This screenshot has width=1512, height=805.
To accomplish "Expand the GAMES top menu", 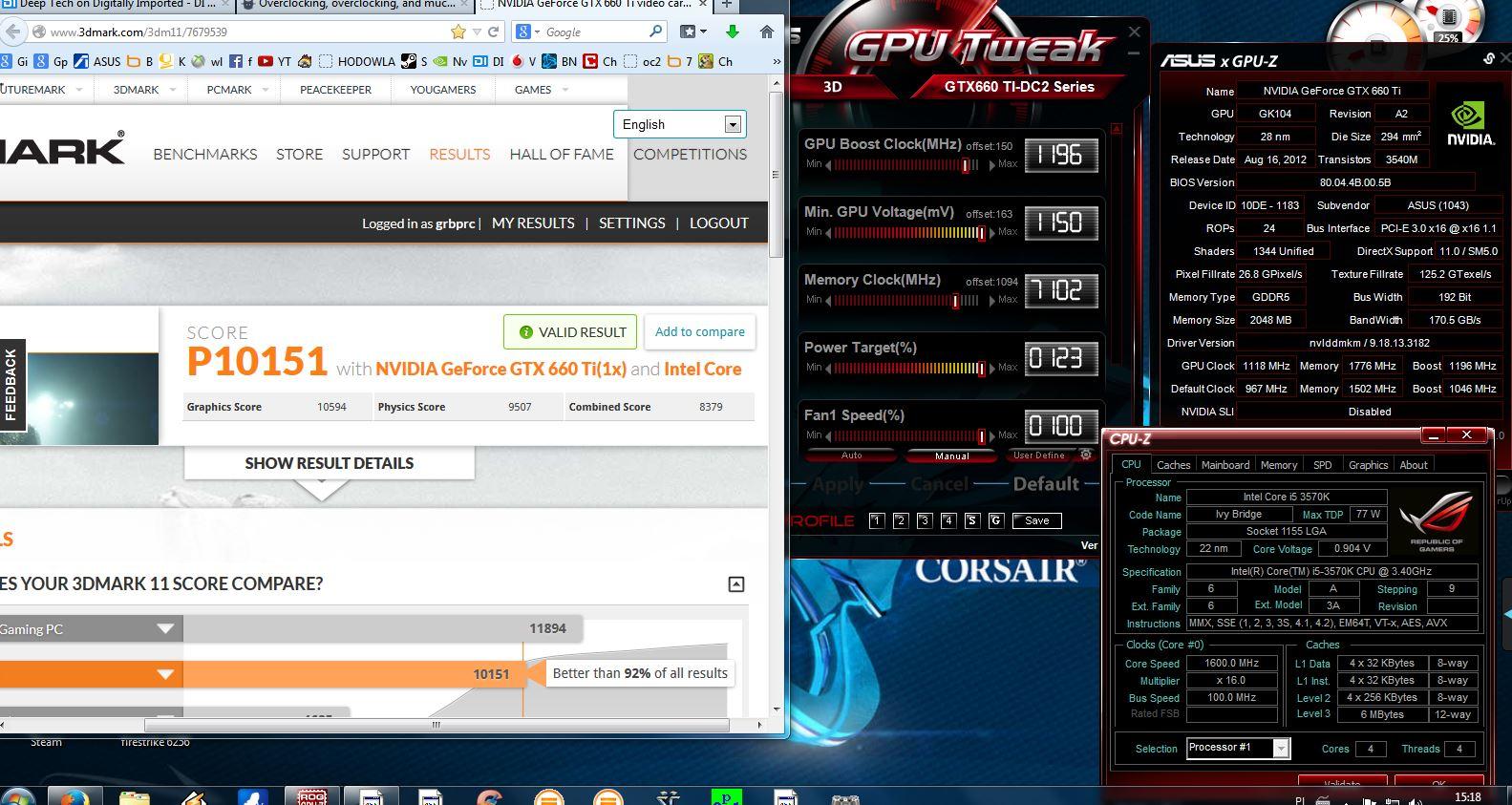I will pyautogui.click(x=565, y=90).
